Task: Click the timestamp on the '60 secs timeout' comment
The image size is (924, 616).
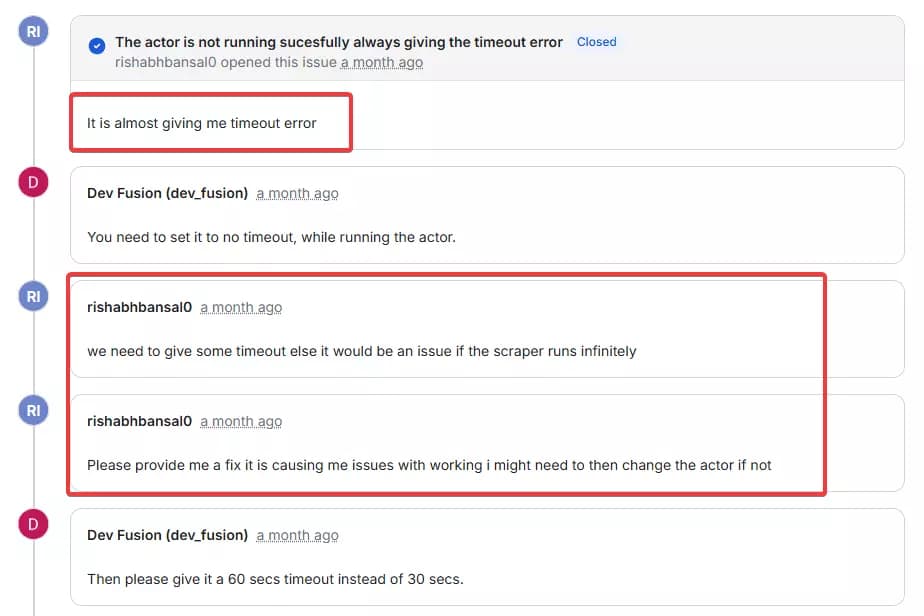Action: coord(297,535)
